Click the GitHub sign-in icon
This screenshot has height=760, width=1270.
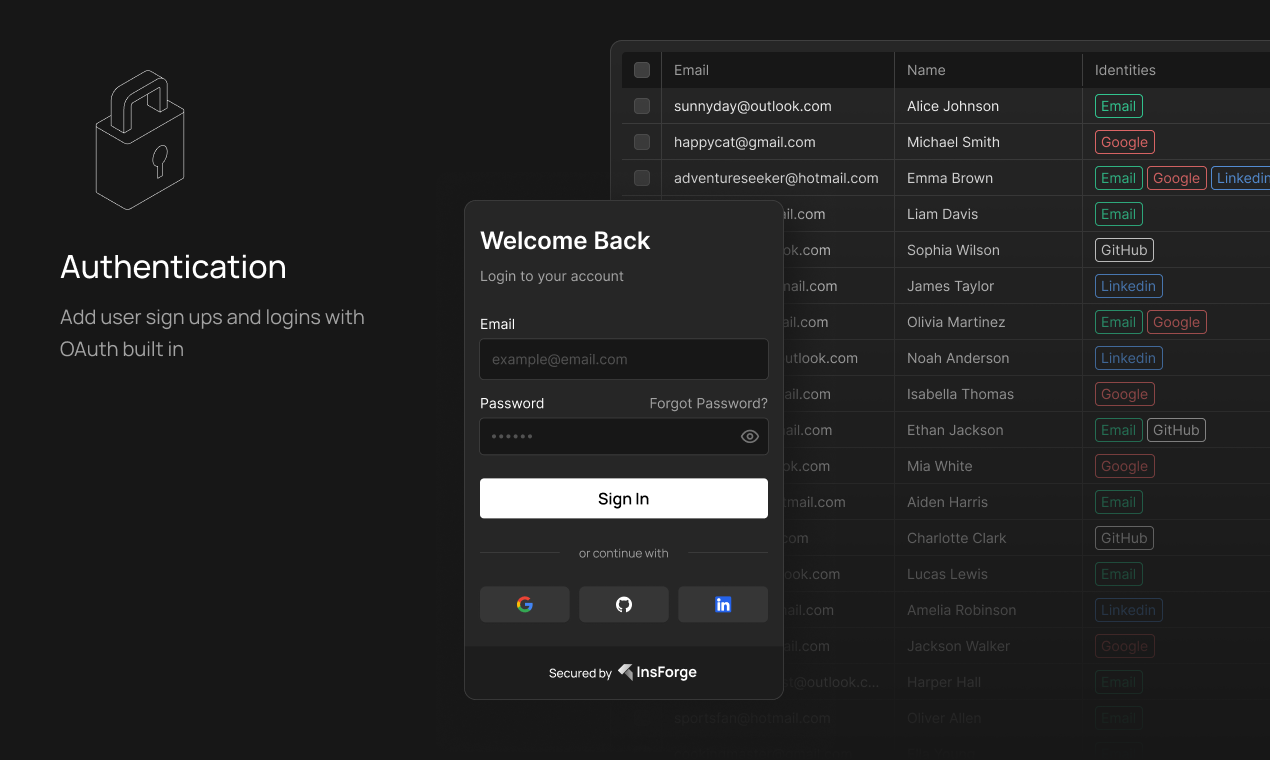tap(623, 604)
